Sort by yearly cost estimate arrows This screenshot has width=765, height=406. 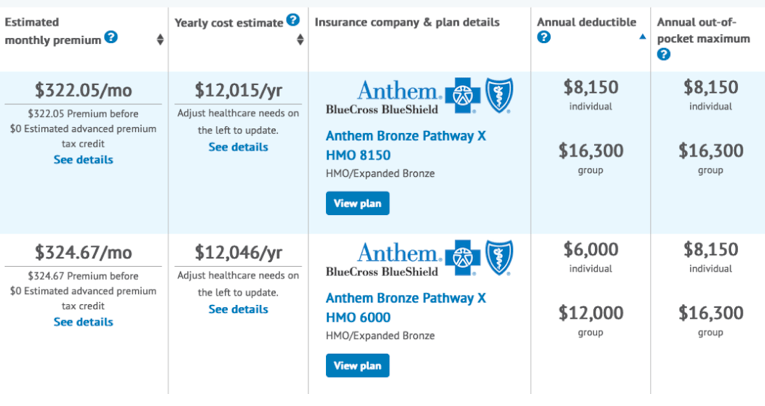pyautogui.click(x=300, y=40)
